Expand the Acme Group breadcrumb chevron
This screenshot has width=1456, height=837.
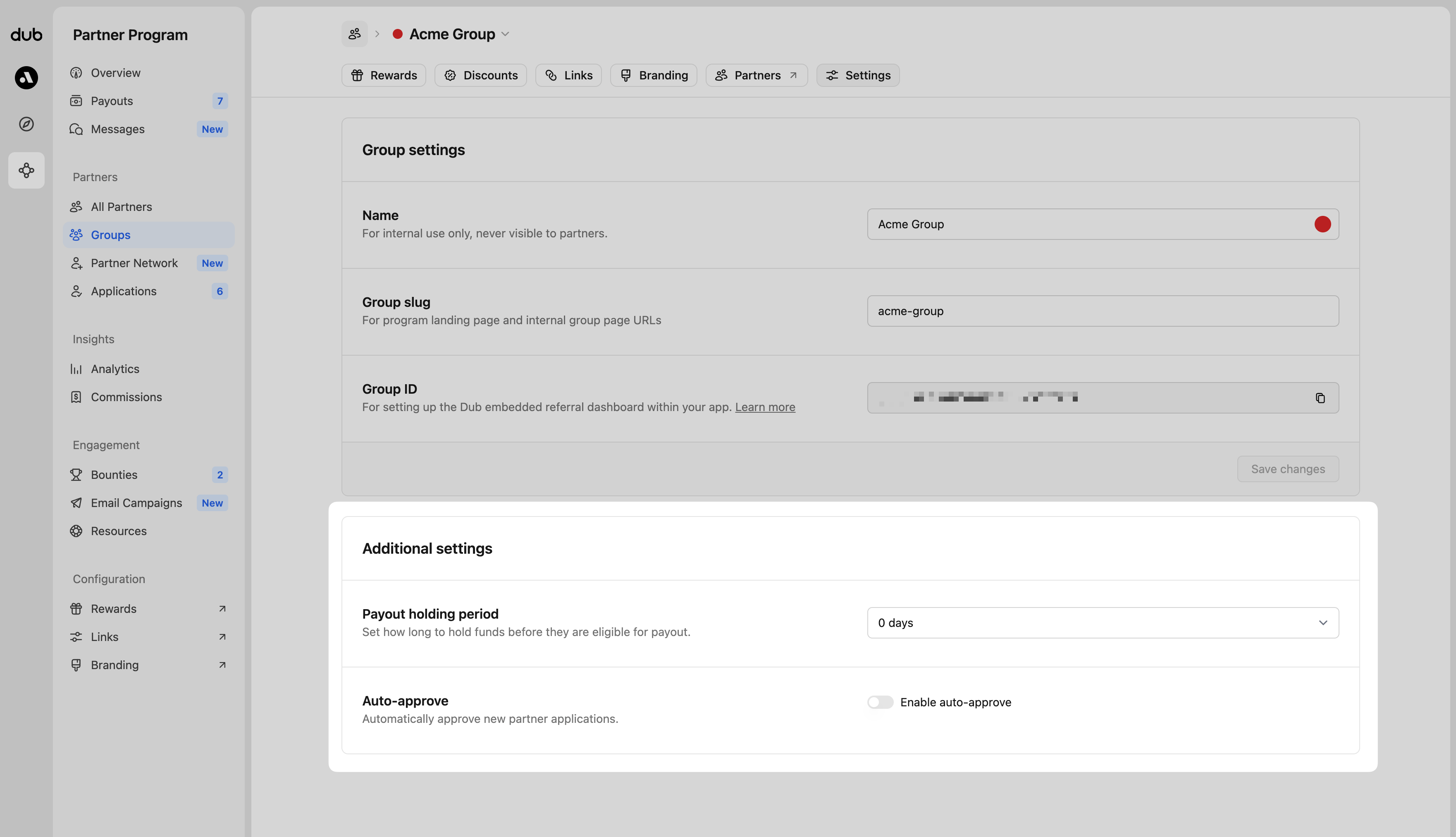point(505,34)
